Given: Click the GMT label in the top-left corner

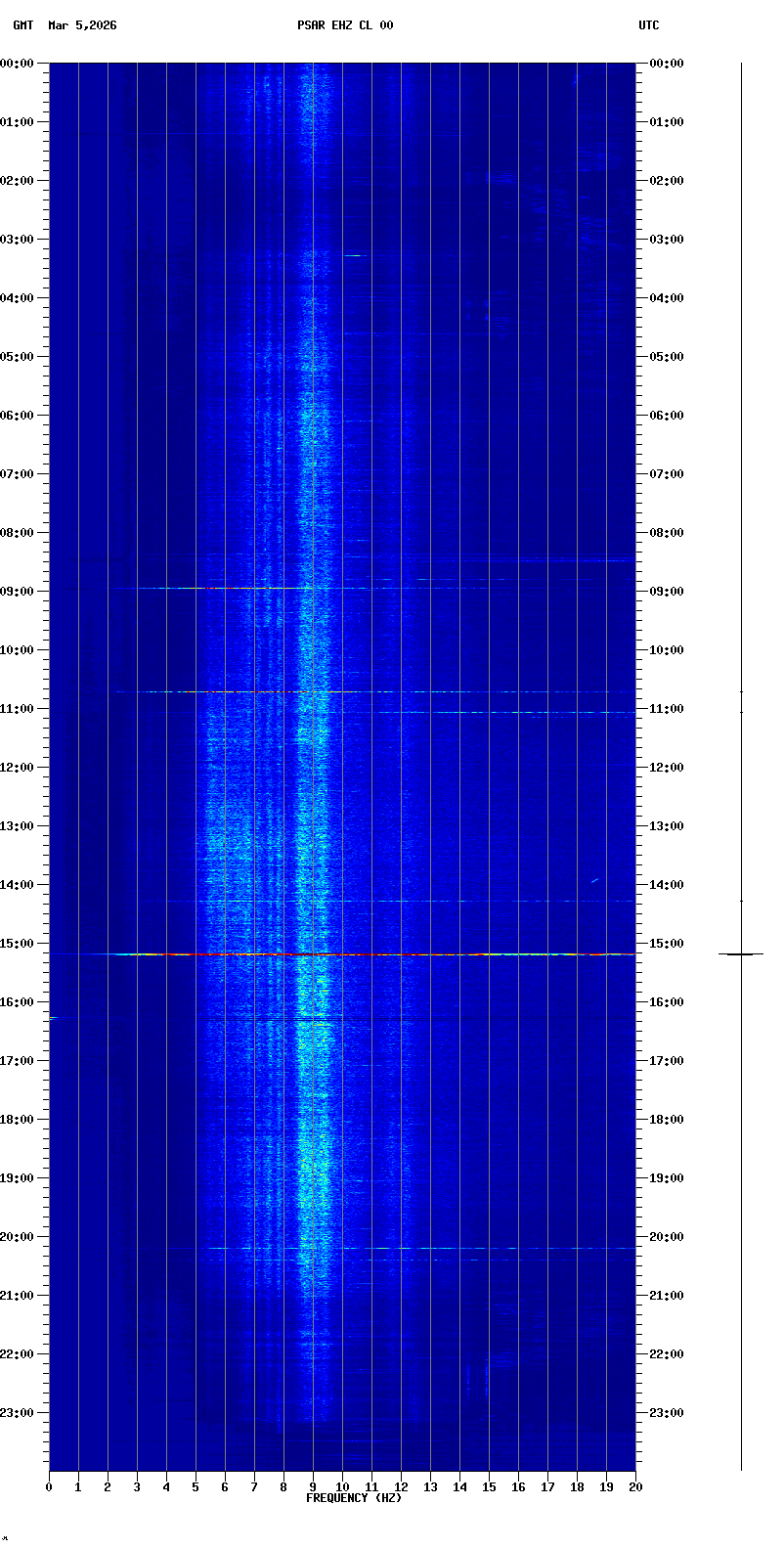Looking at the screenshot, I should click(22, 25).
